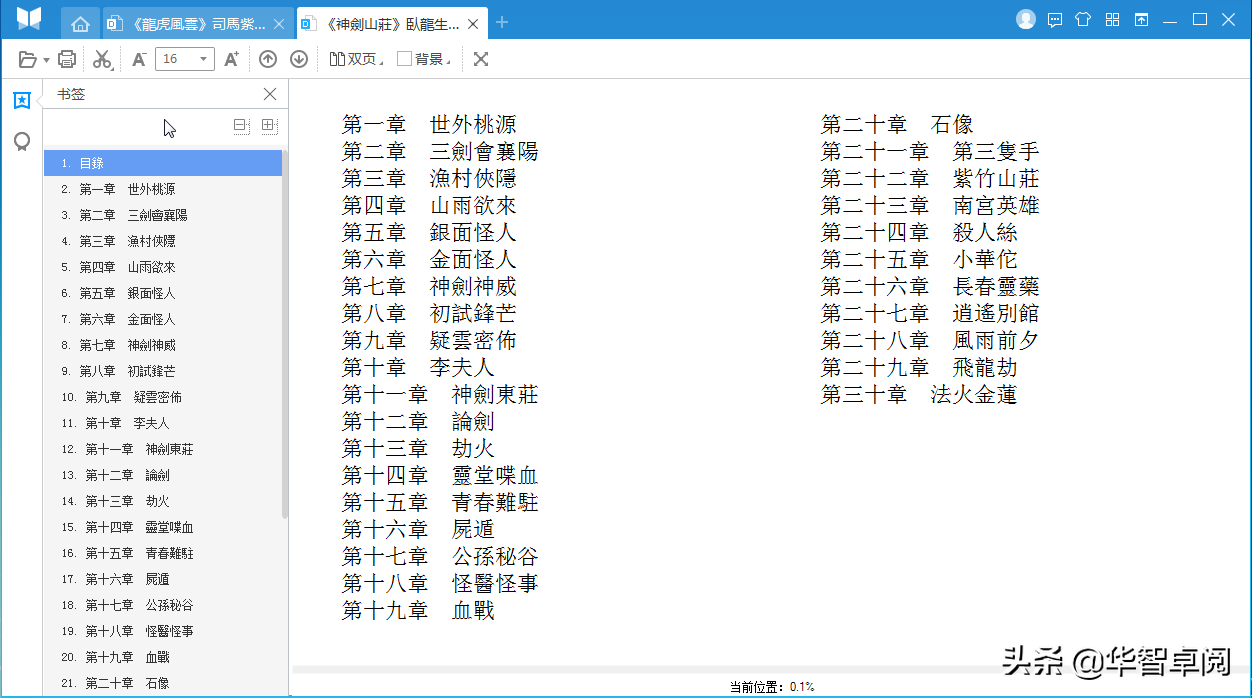
Task: Click the fullscreen expand icon
Action: [481, 59]
